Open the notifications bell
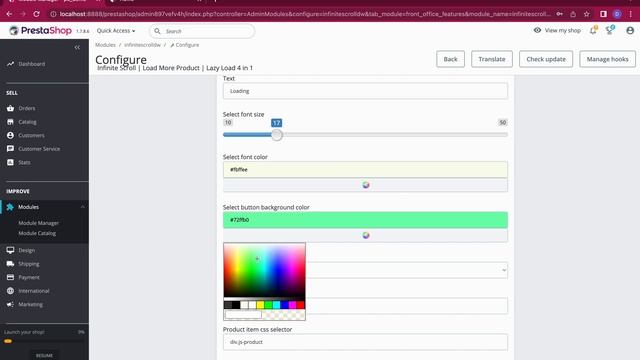Image resolution: width=640 pixels, height=360 pixels. [x=593, y=30]
